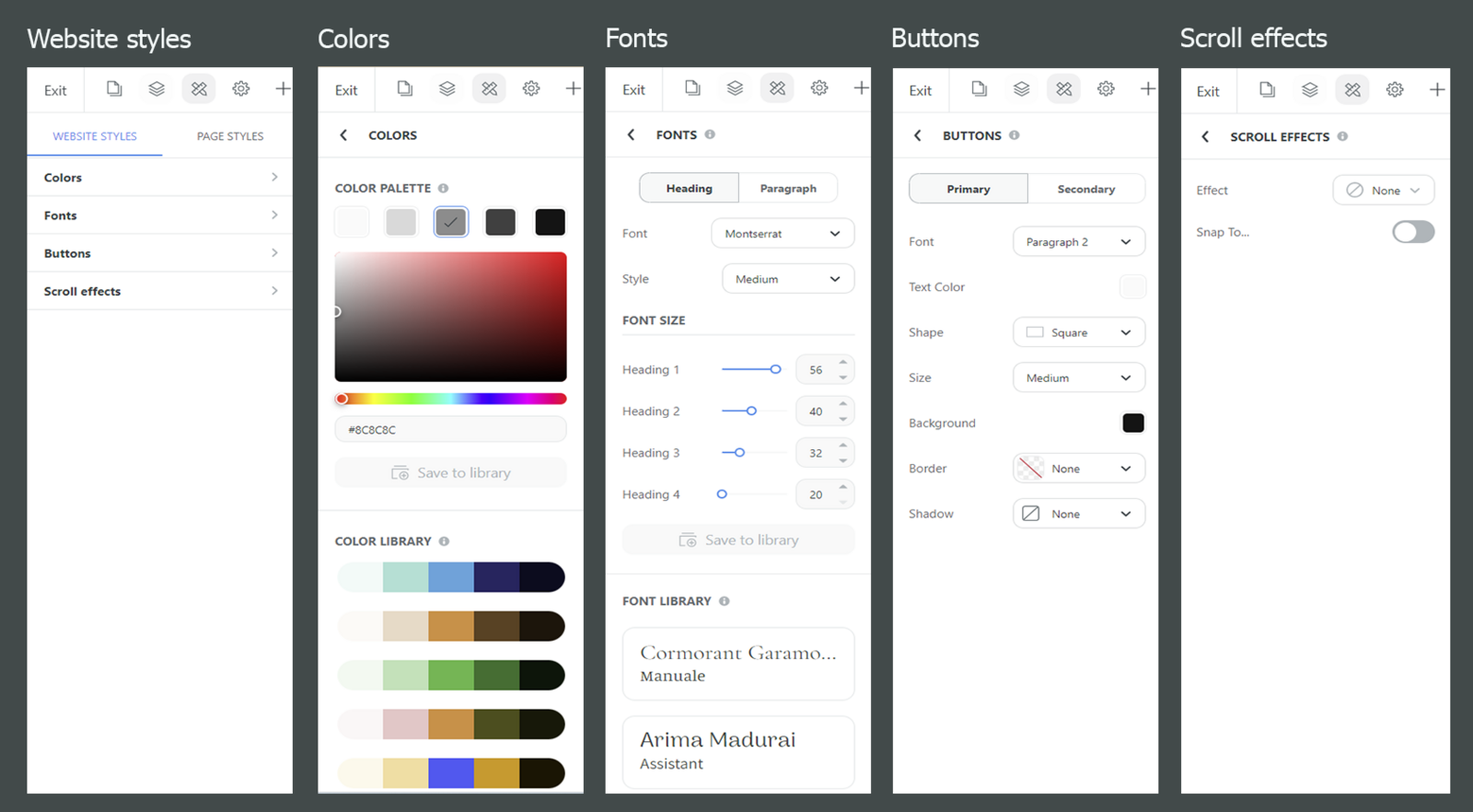Go back using arrow beside COLORS title

[x=344, y=135]
